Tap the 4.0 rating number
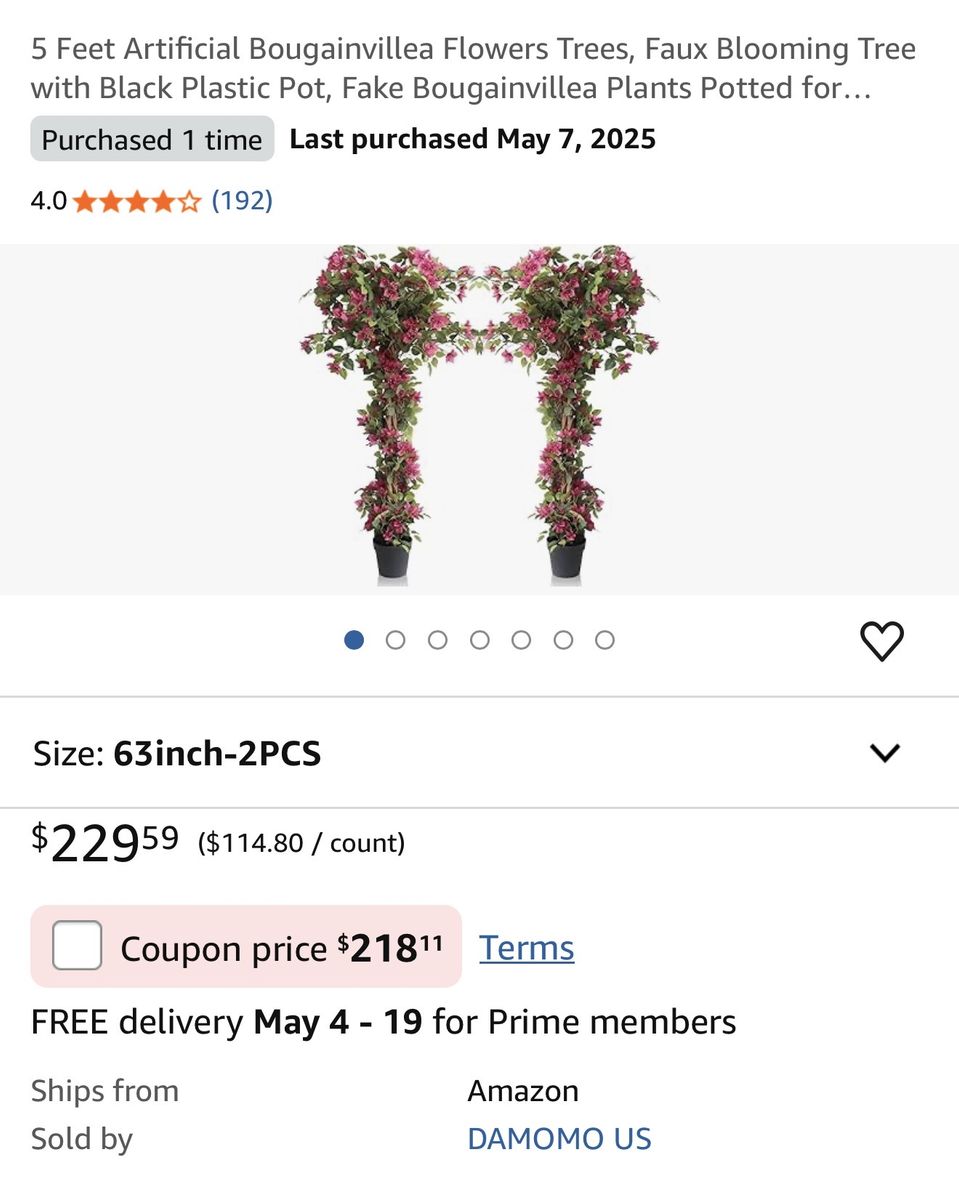Viewport: 959px width, 1200px height. coord(48,201)
